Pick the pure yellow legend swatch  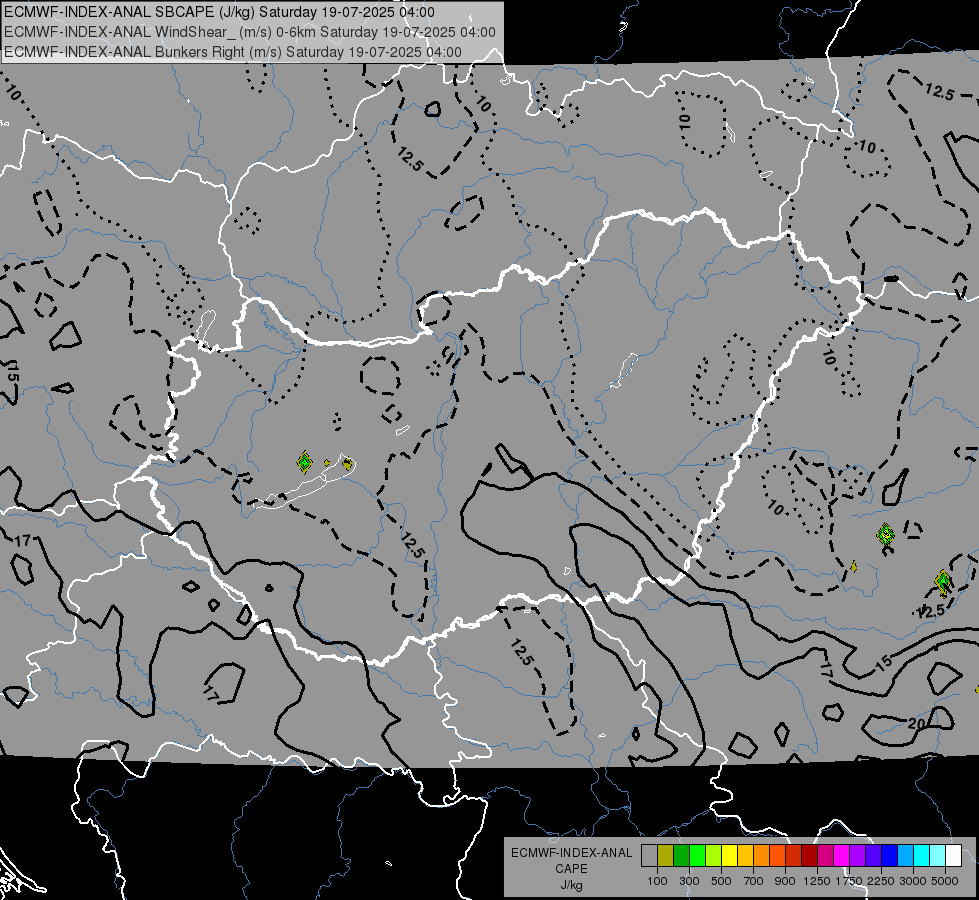pos(730,855)
